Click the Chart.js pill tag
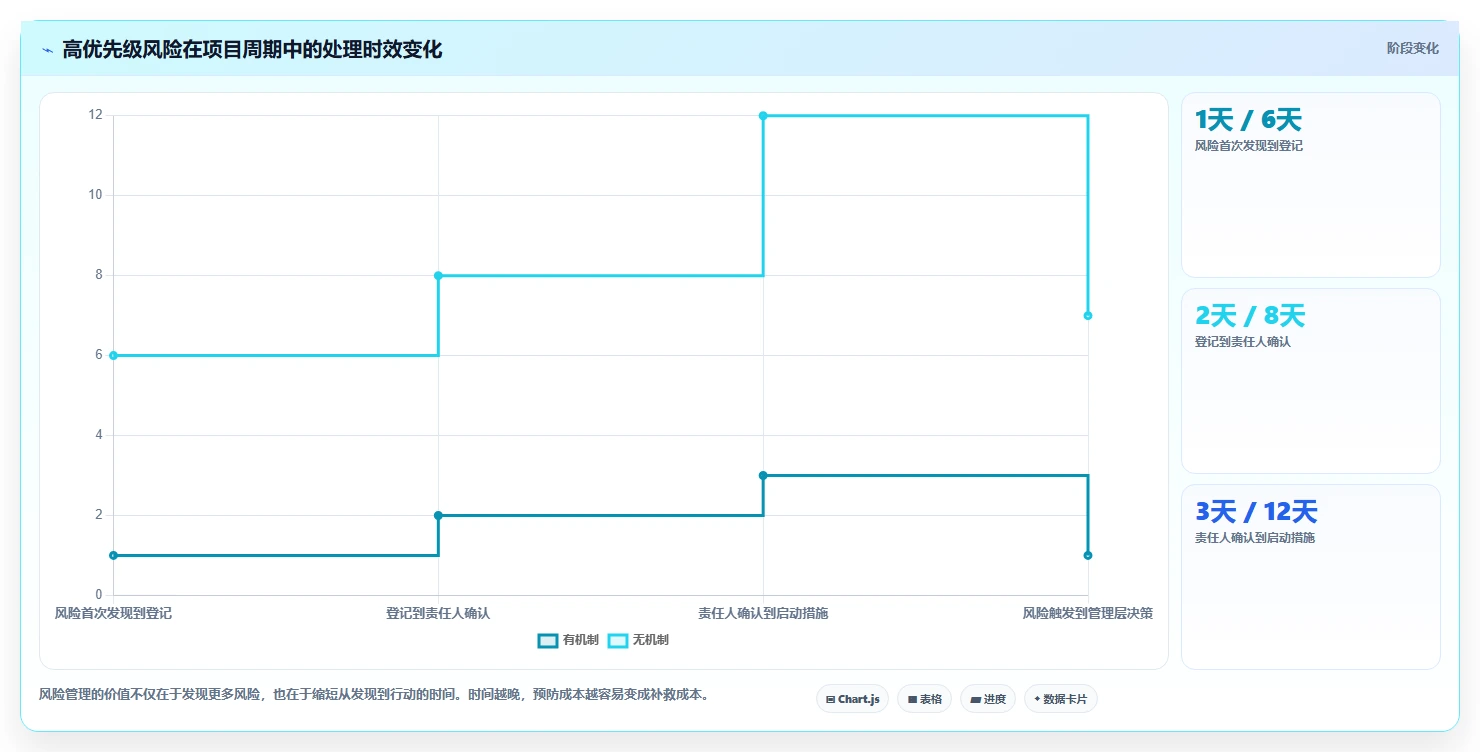 click(x=852, y=699)
